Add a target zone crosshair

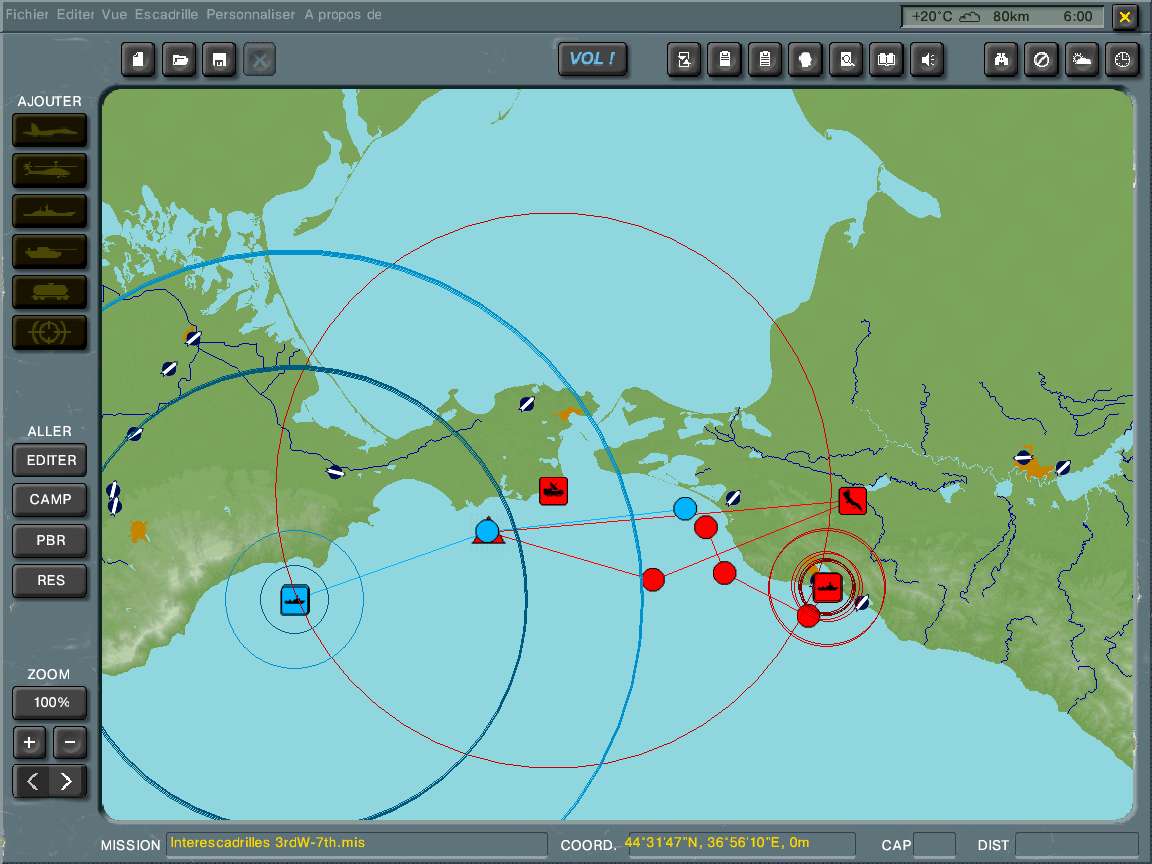(x=50, y=332)
